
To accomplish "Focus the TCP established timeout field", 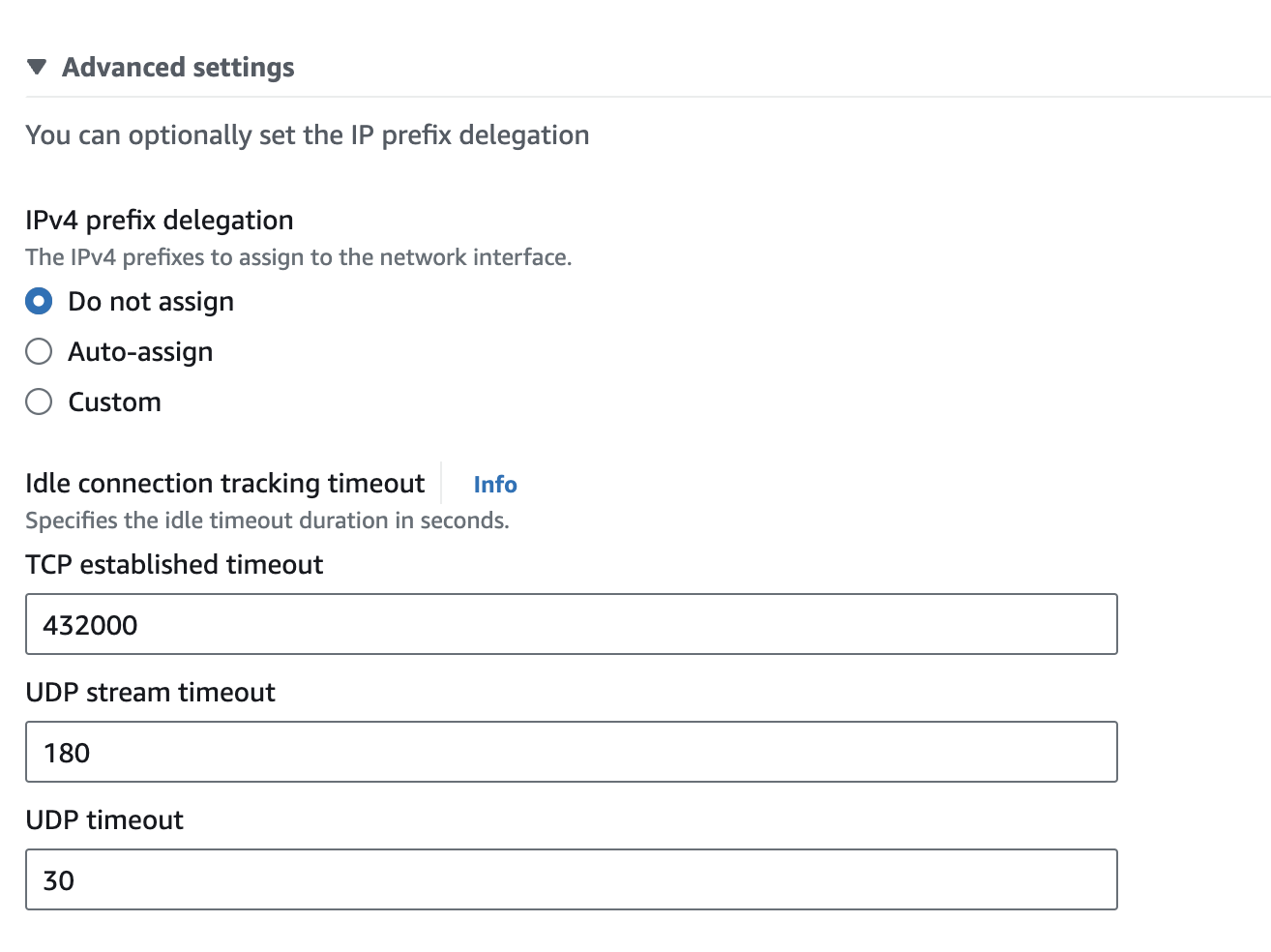I will click(x=571, y=624).
